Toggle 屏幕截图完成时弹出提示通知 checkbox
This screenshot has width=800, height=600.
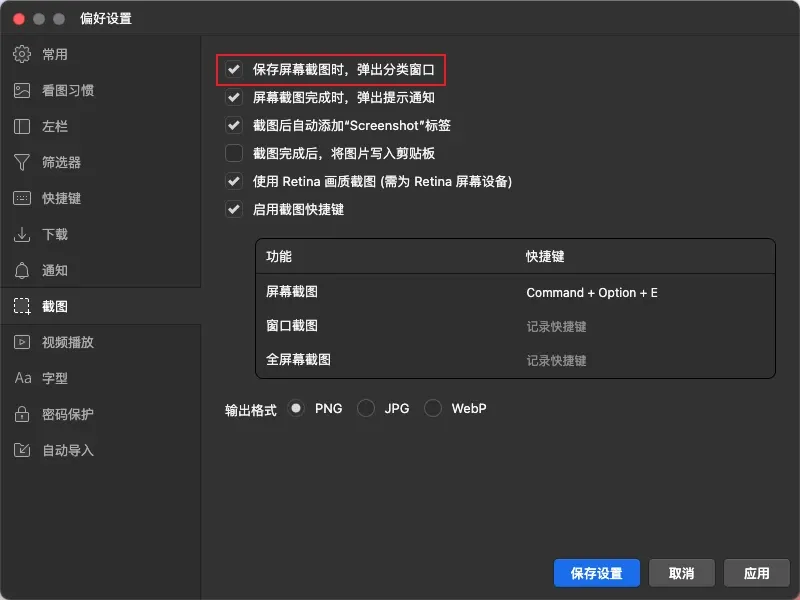point(234,97)
